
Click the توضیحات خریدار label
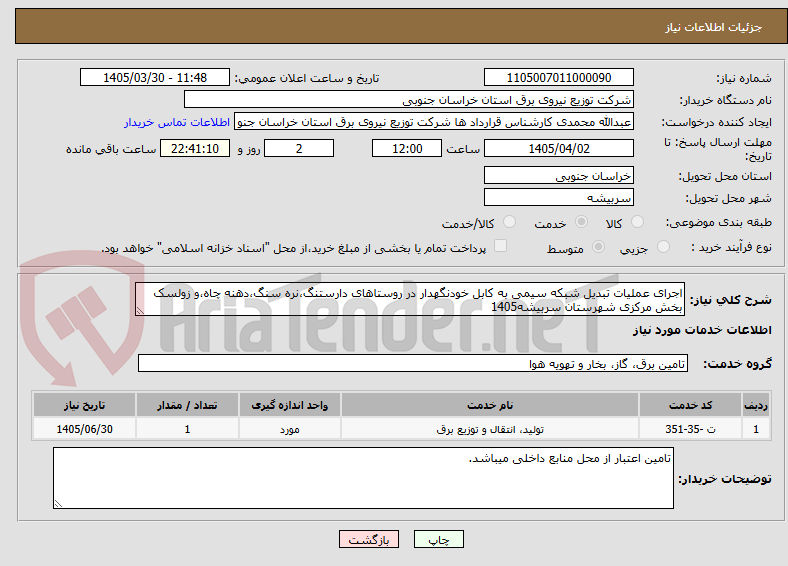coord(725,479)
